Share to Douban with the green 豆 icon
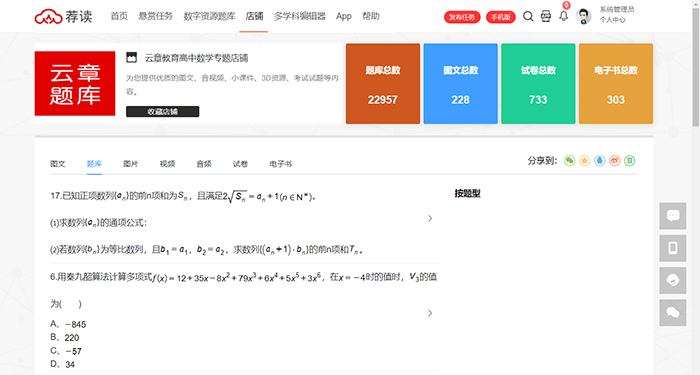This screenshot has width=700, height=375. [x=629, y=161]
